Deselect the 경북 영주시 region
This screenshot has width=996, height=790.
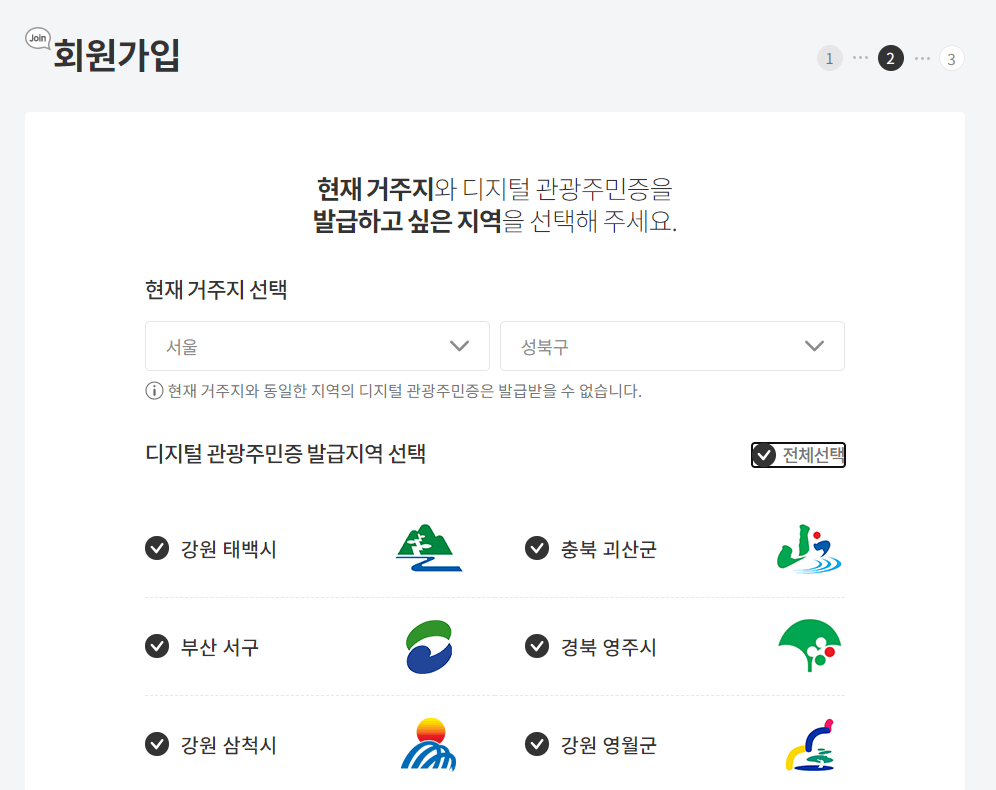point(536,645)
